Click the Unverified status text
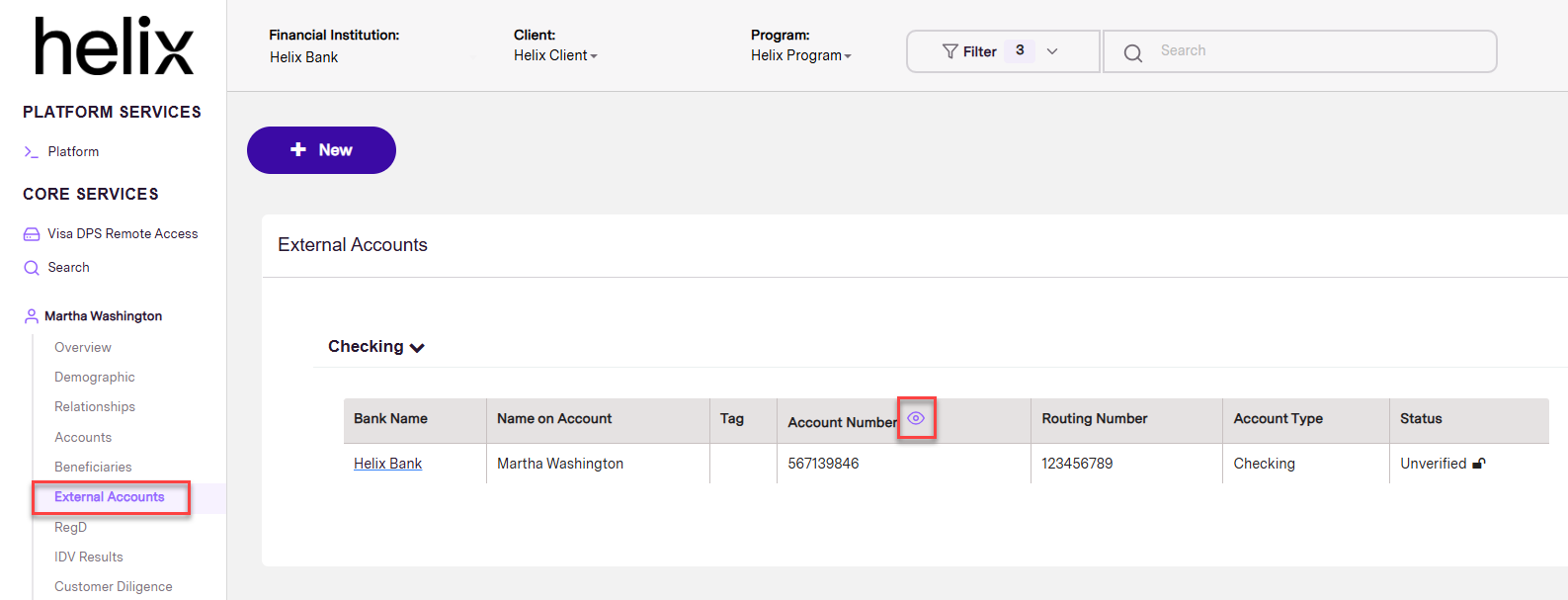The width and height of the screenshot is (1568, 600). pos(1434,464)
